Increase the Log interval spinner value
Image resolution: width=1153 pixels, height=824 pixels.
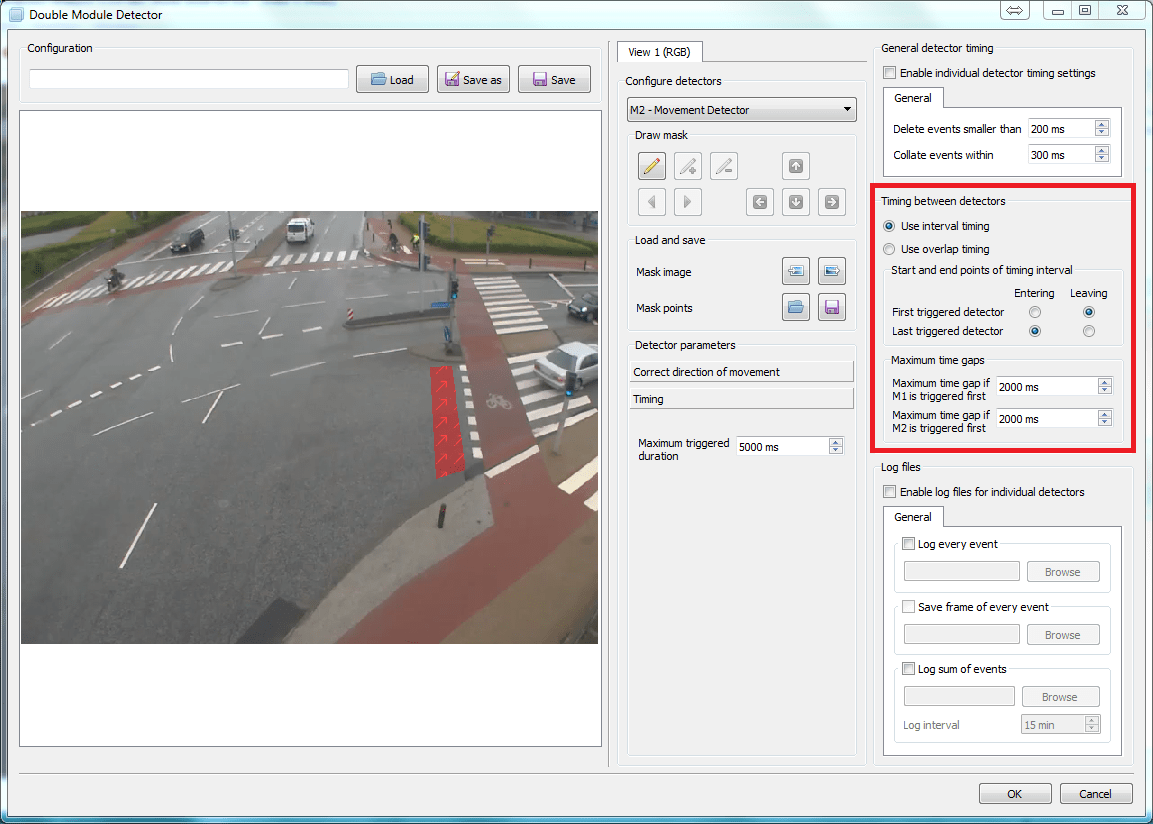pos(1092,720)
